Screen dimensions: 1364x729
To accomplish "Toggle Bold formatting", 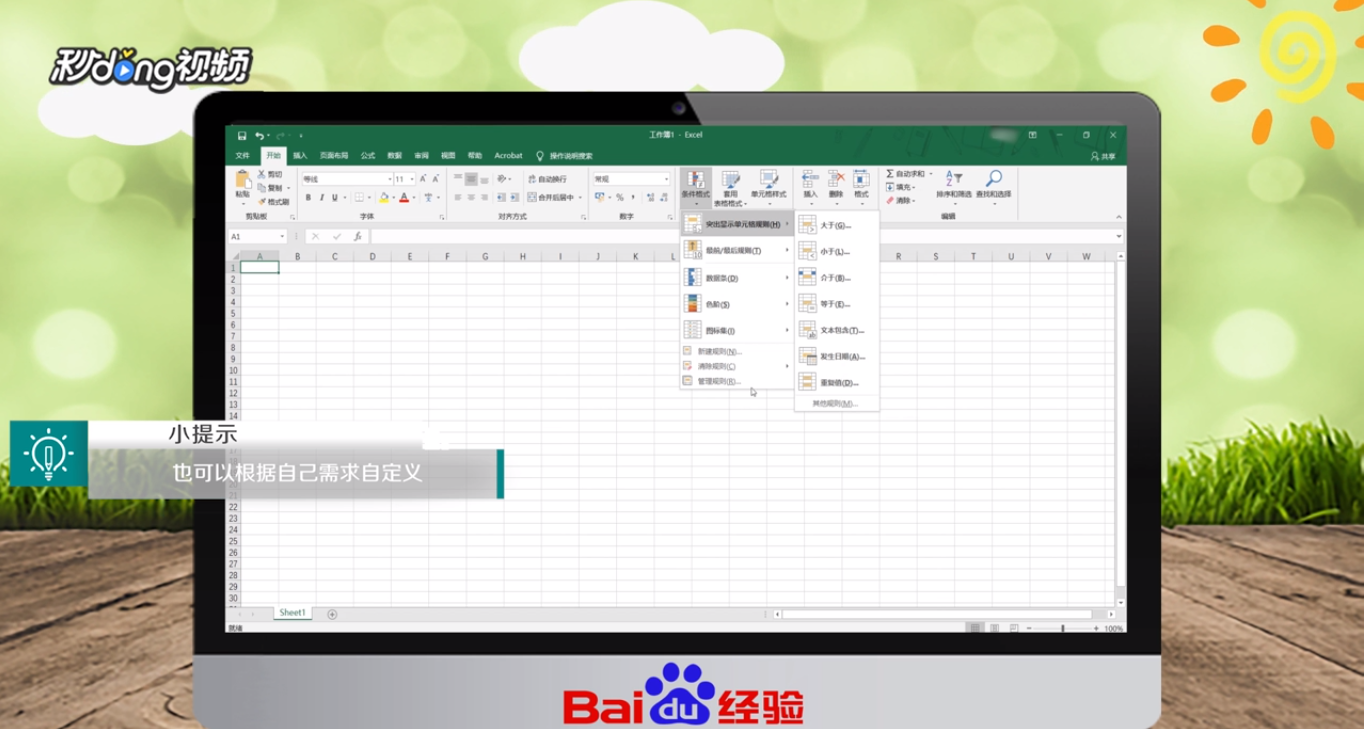I will click(x=308, y=198).
